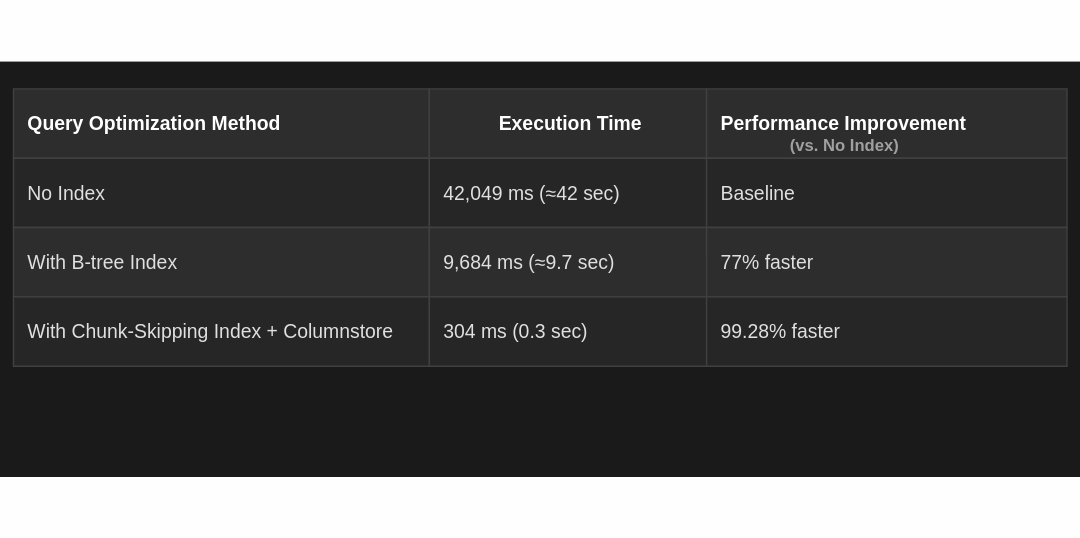Select the 'No Index' method cell
This screenshot has height=538, width=1080.
(66, 193)
